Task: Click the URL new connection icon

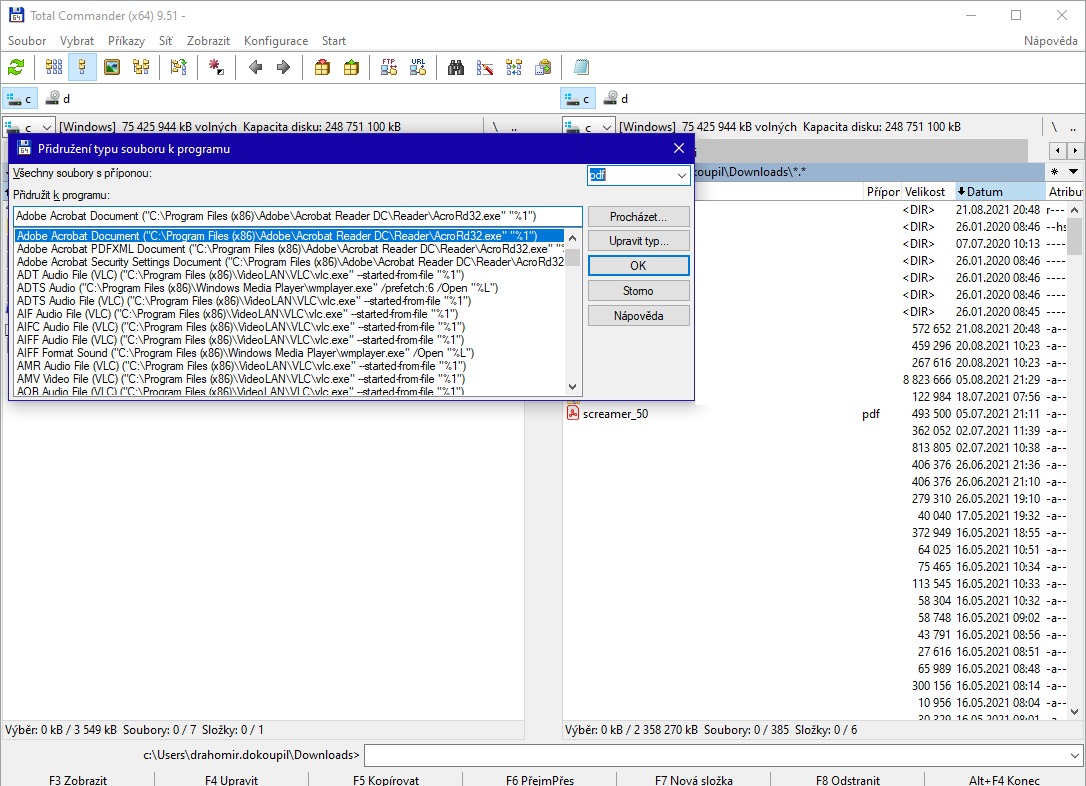Action: (x=418, y=68)
